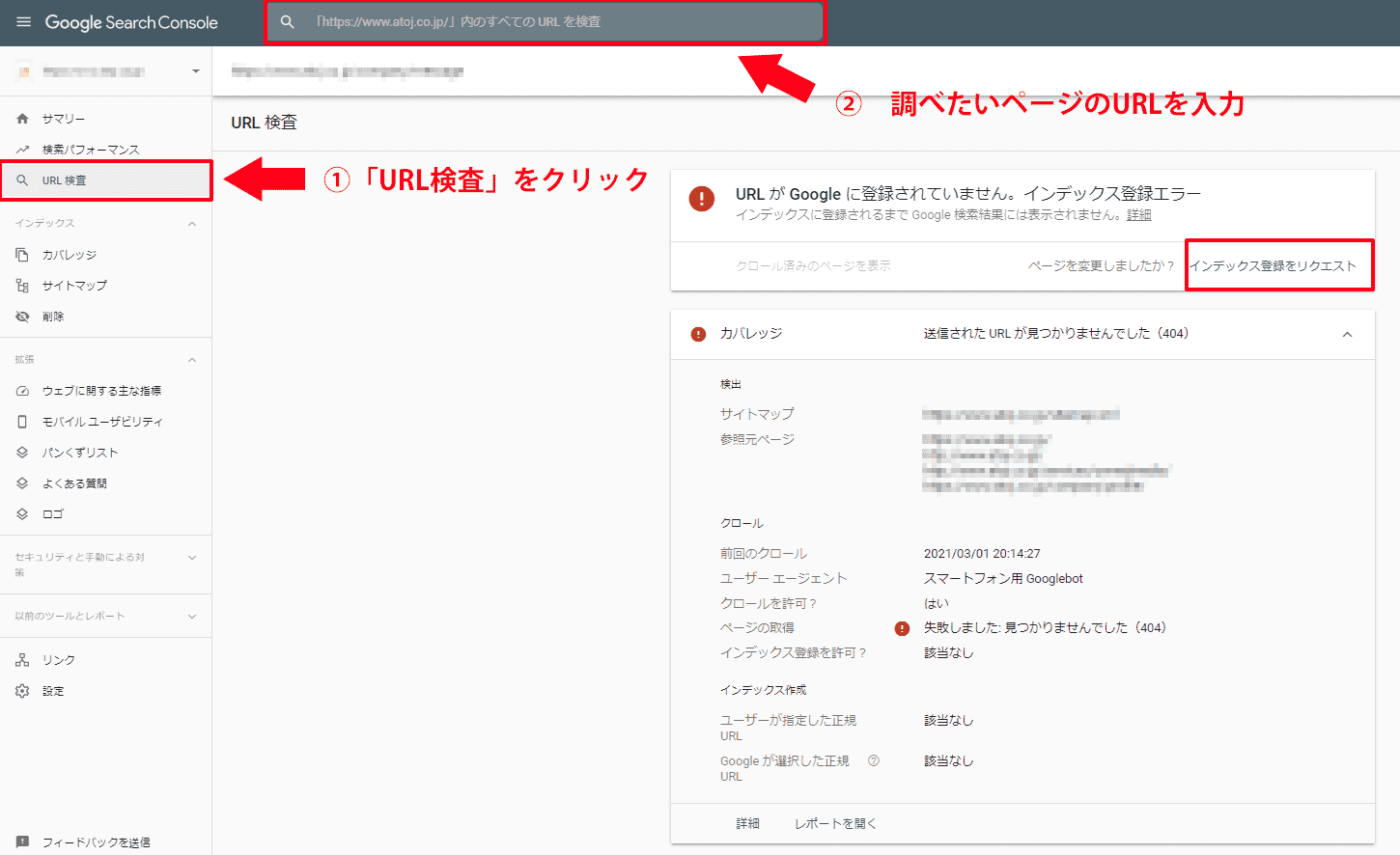Screen dimensions: 1400x855
Task: Open 削除 removals page
Action: click(x=53, y=317)
